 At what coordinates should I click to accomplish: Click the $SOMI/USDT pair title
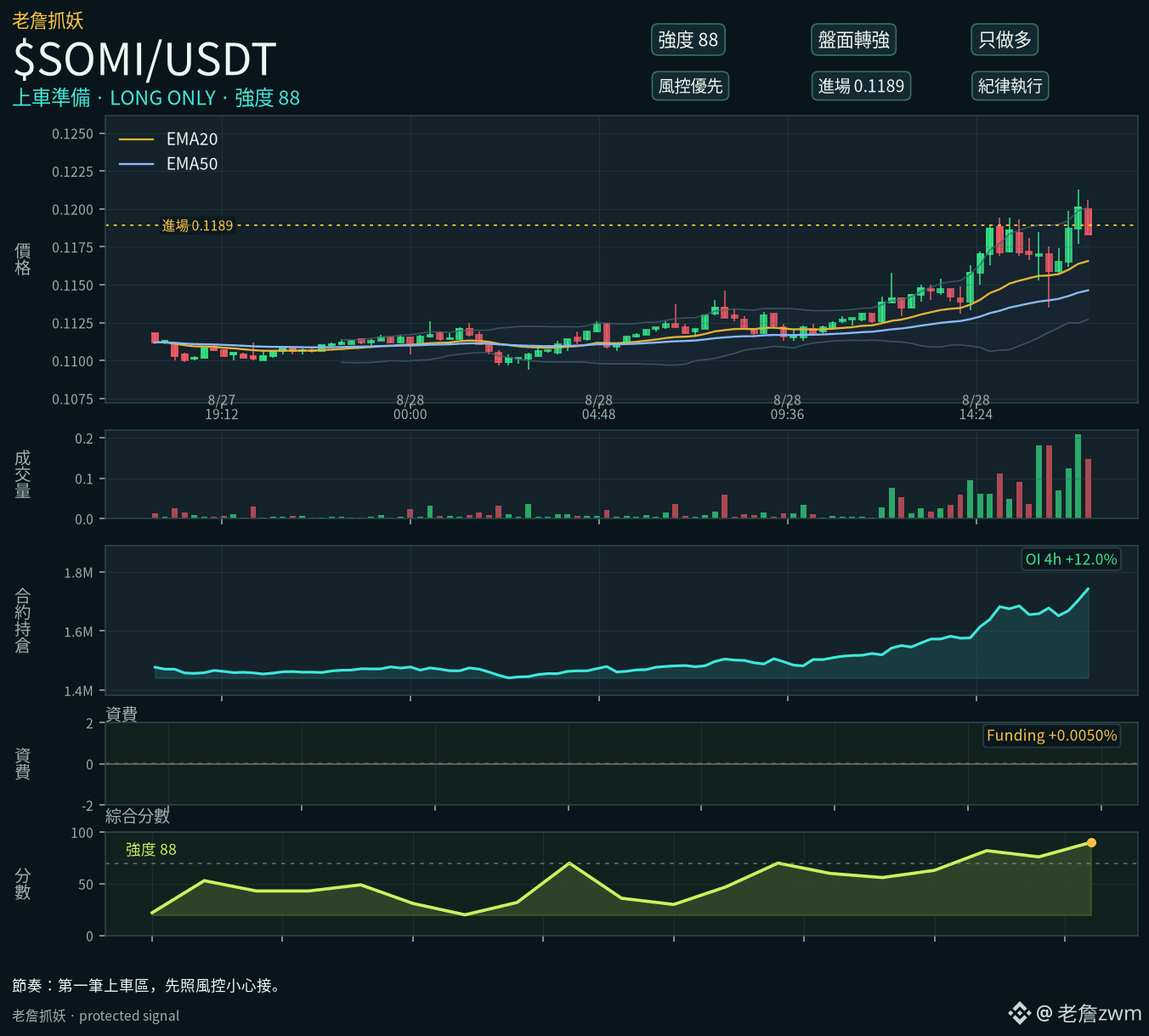144,59
